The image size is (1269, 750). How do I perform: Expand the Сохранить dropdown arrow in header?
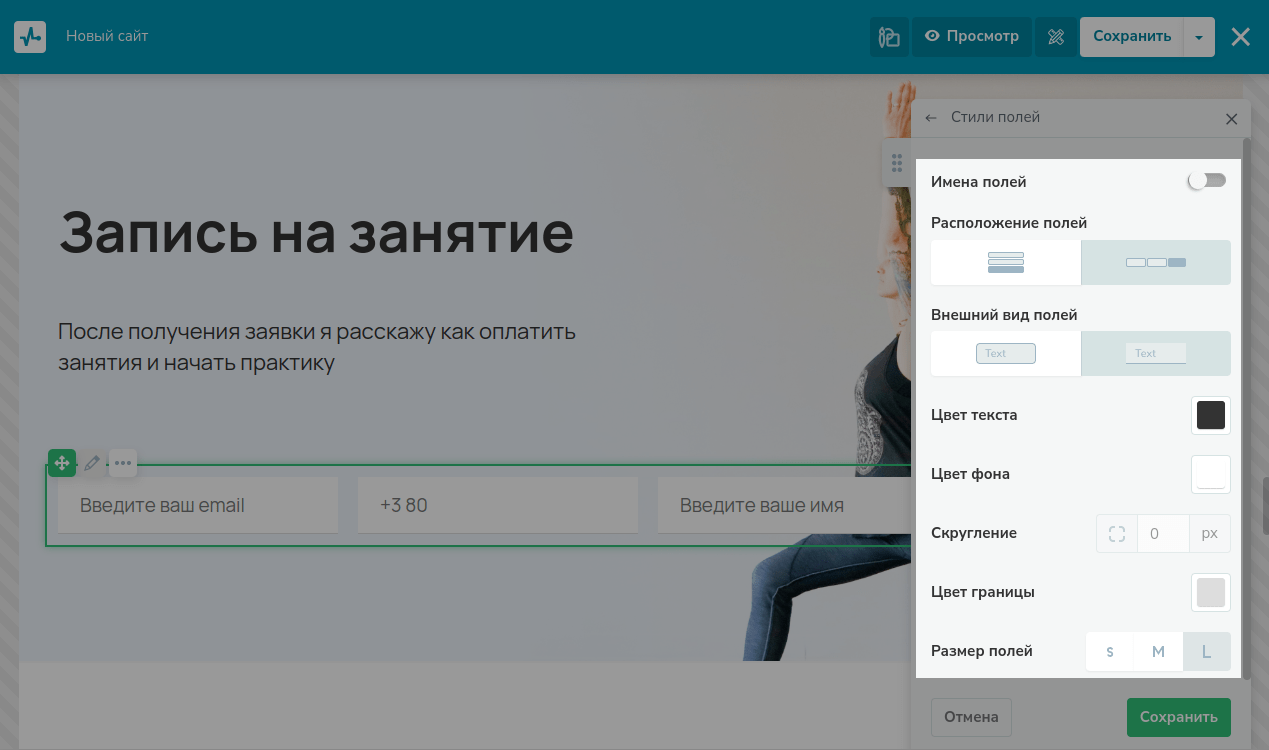[1199, 37]
